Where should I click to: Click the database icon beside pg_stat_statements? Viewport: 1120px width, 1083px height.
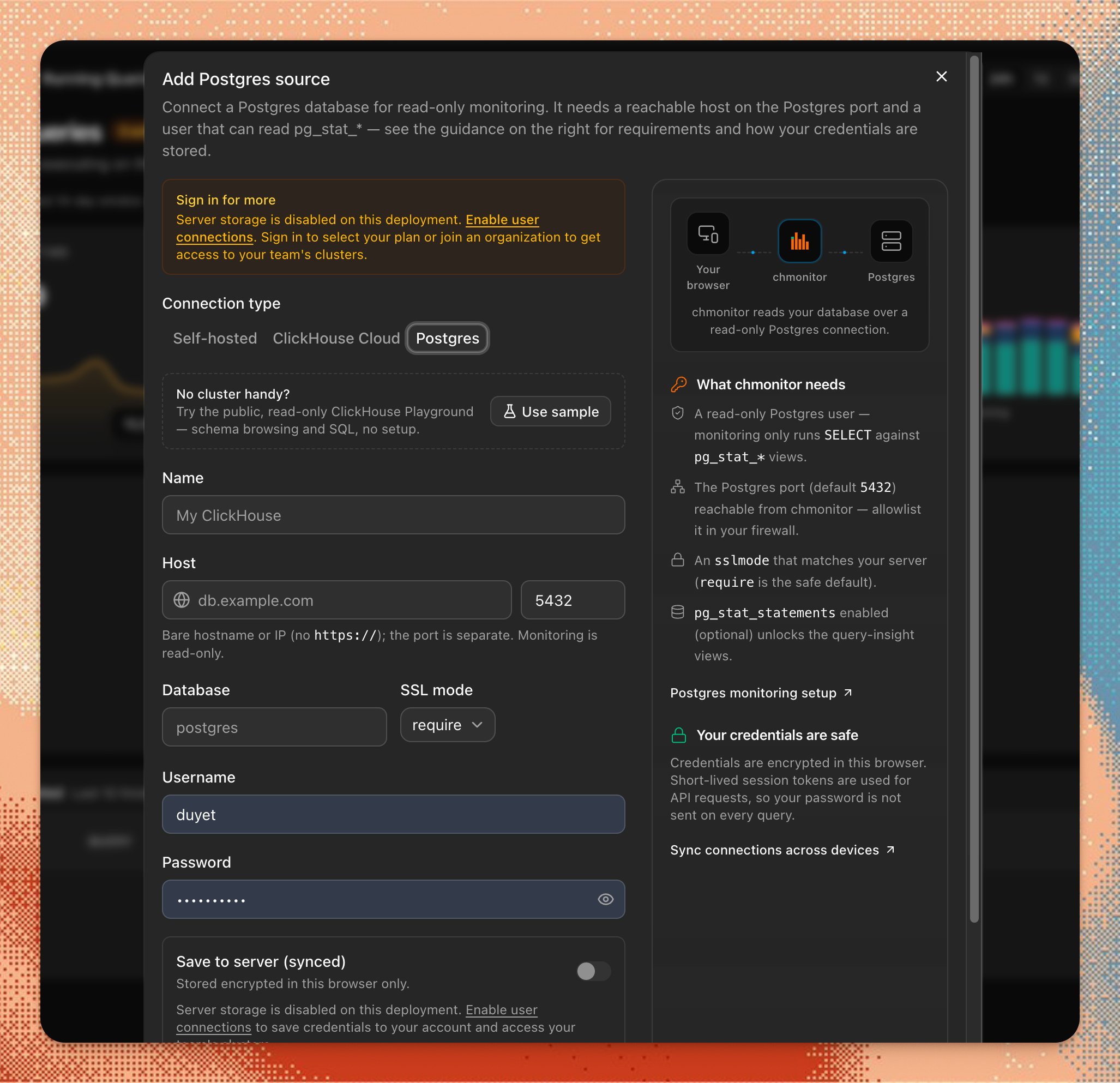(x=678, y=612)
